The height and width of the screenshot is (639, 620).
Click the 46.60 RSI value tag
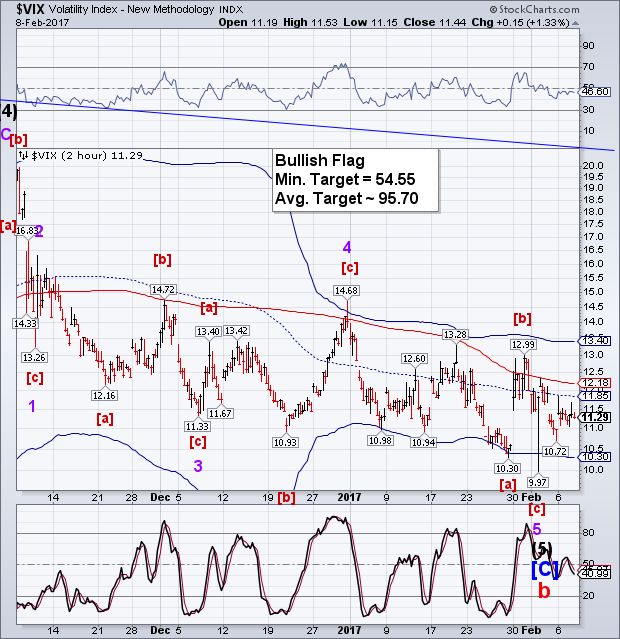pos(596,91)
